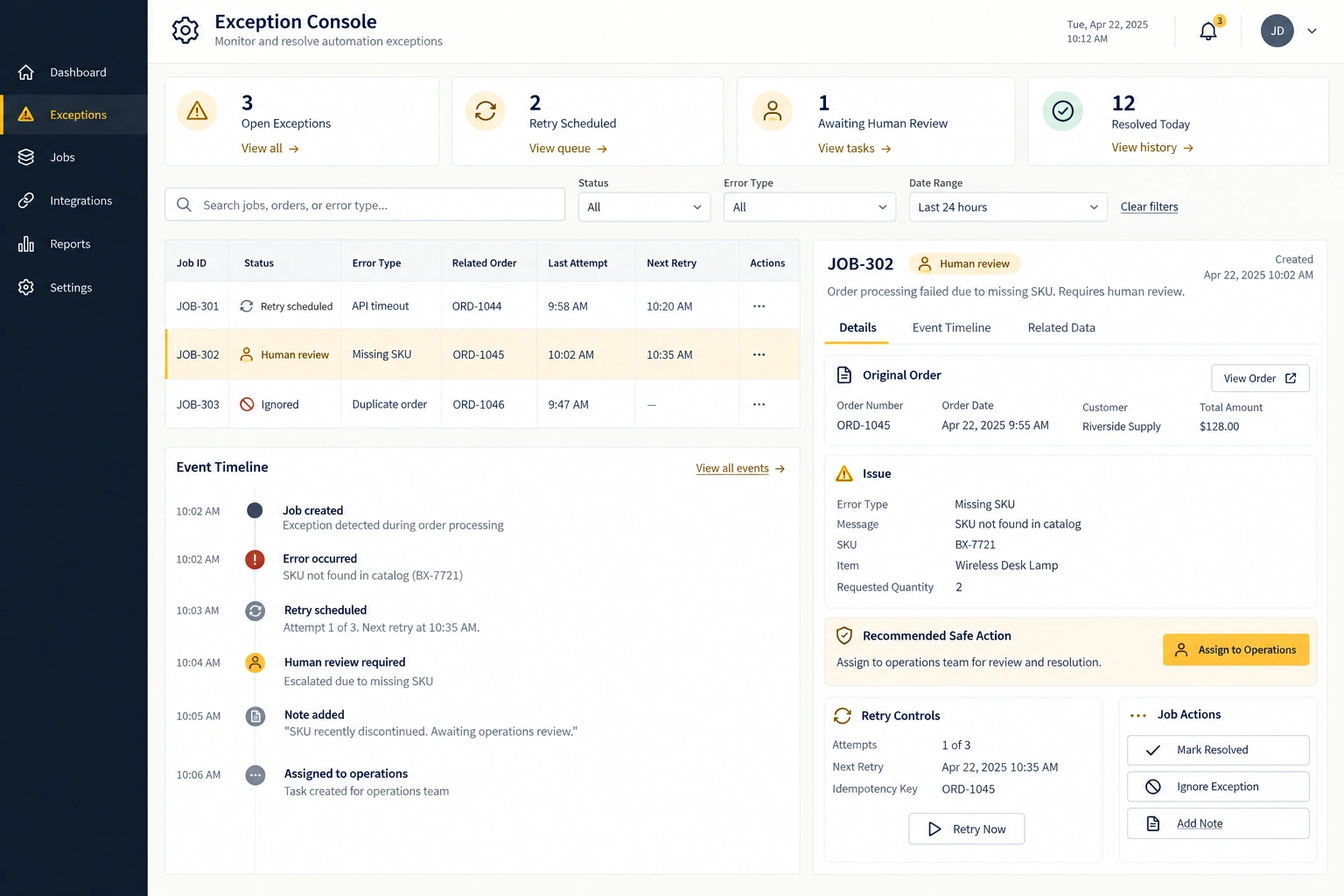The height and width of the screenshot is (896, 1344).
Task: Open Integrations in the sidebar
Action: coord(73,200)
